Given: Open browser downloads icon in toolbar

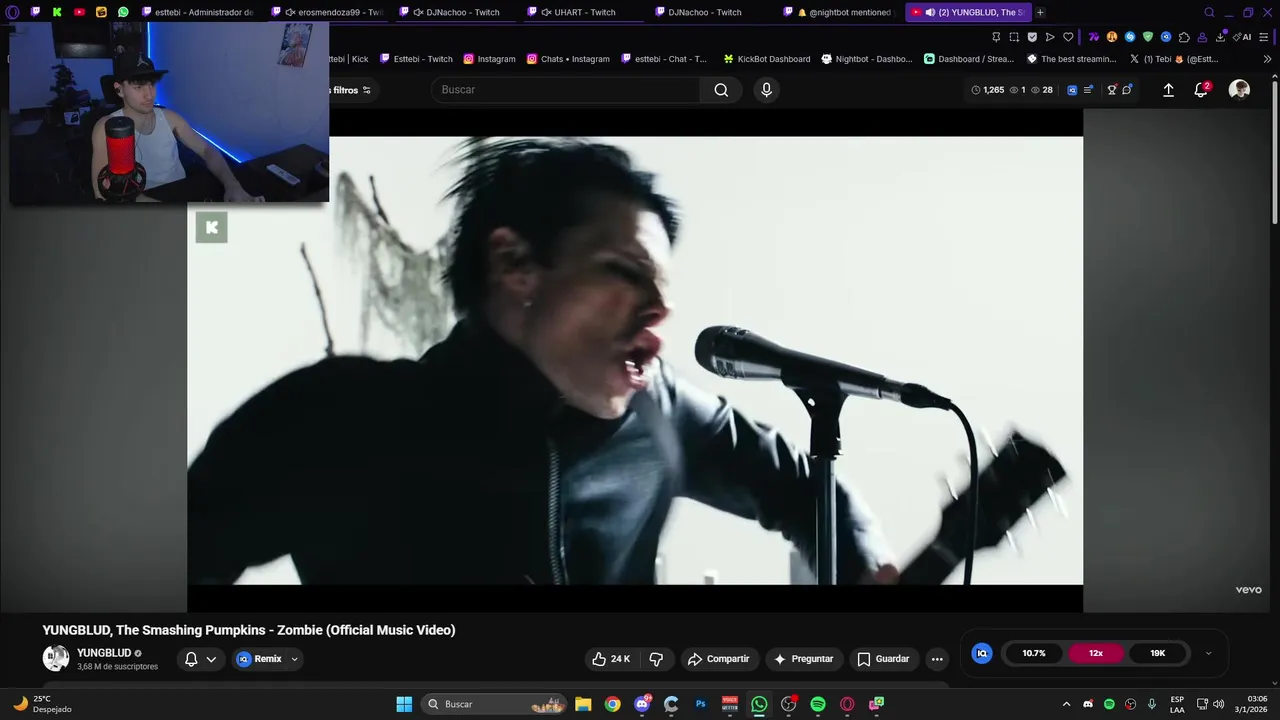Looking at the screenshot, I should point(1220,37).
